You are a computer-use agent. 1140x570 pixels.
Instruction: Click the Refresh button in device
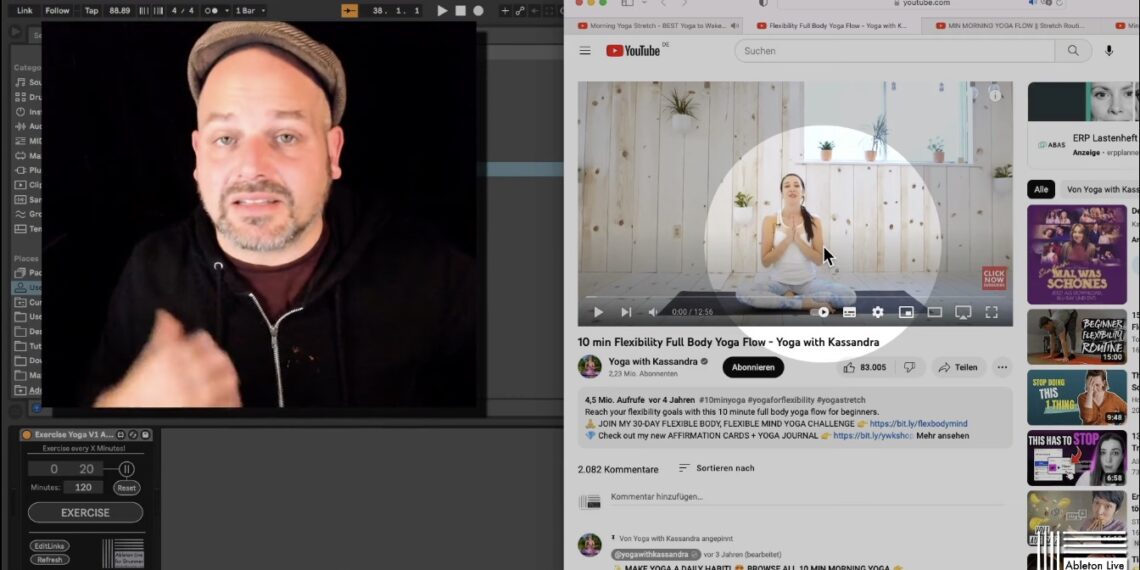[x=49, y=560]
